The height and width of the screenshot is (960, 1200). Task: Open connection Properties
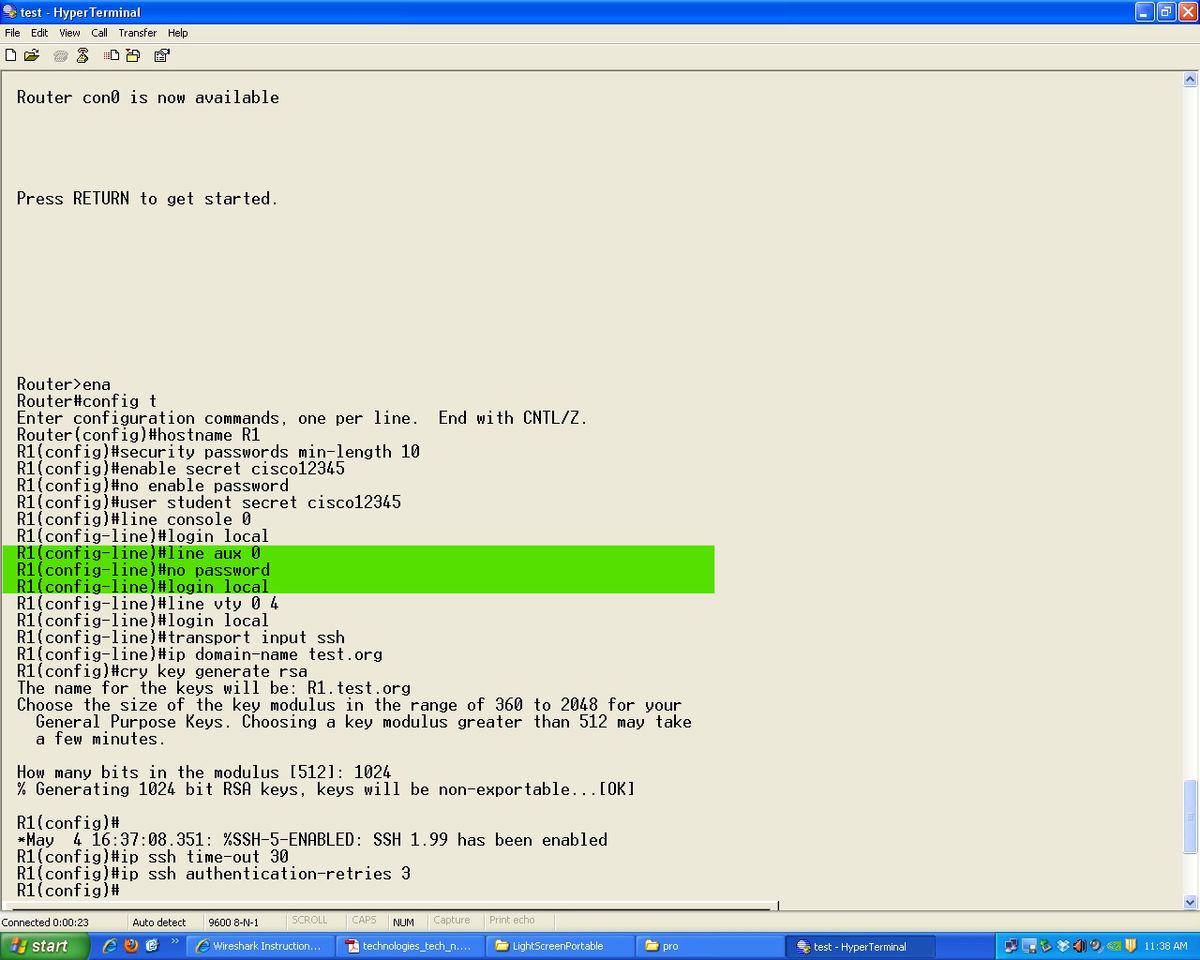[x=161, y=55]
